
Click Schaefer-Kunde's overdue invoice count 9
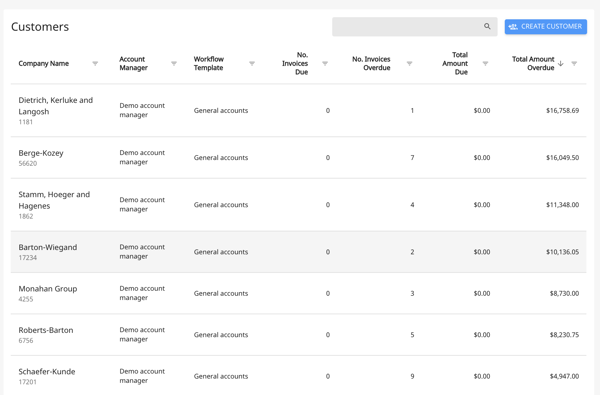(412, 376)
